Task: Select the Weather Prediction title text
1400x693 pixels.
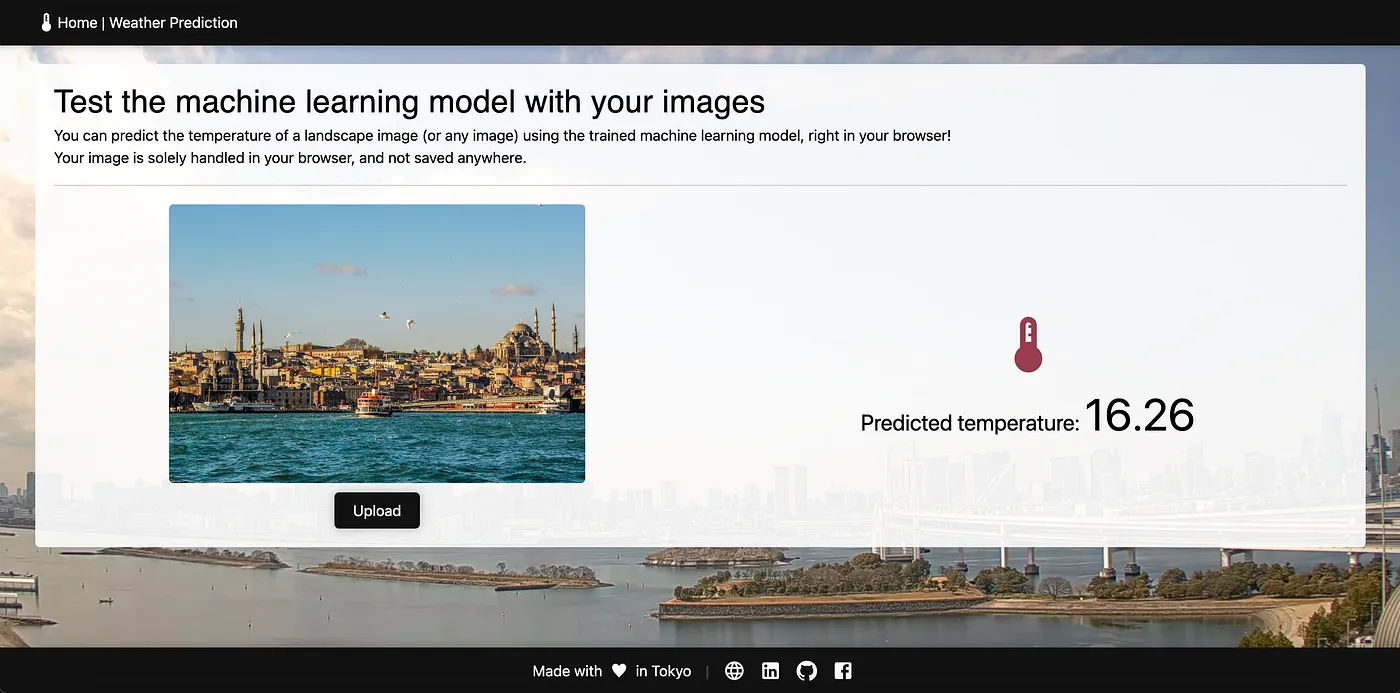Action: (173, 22)
